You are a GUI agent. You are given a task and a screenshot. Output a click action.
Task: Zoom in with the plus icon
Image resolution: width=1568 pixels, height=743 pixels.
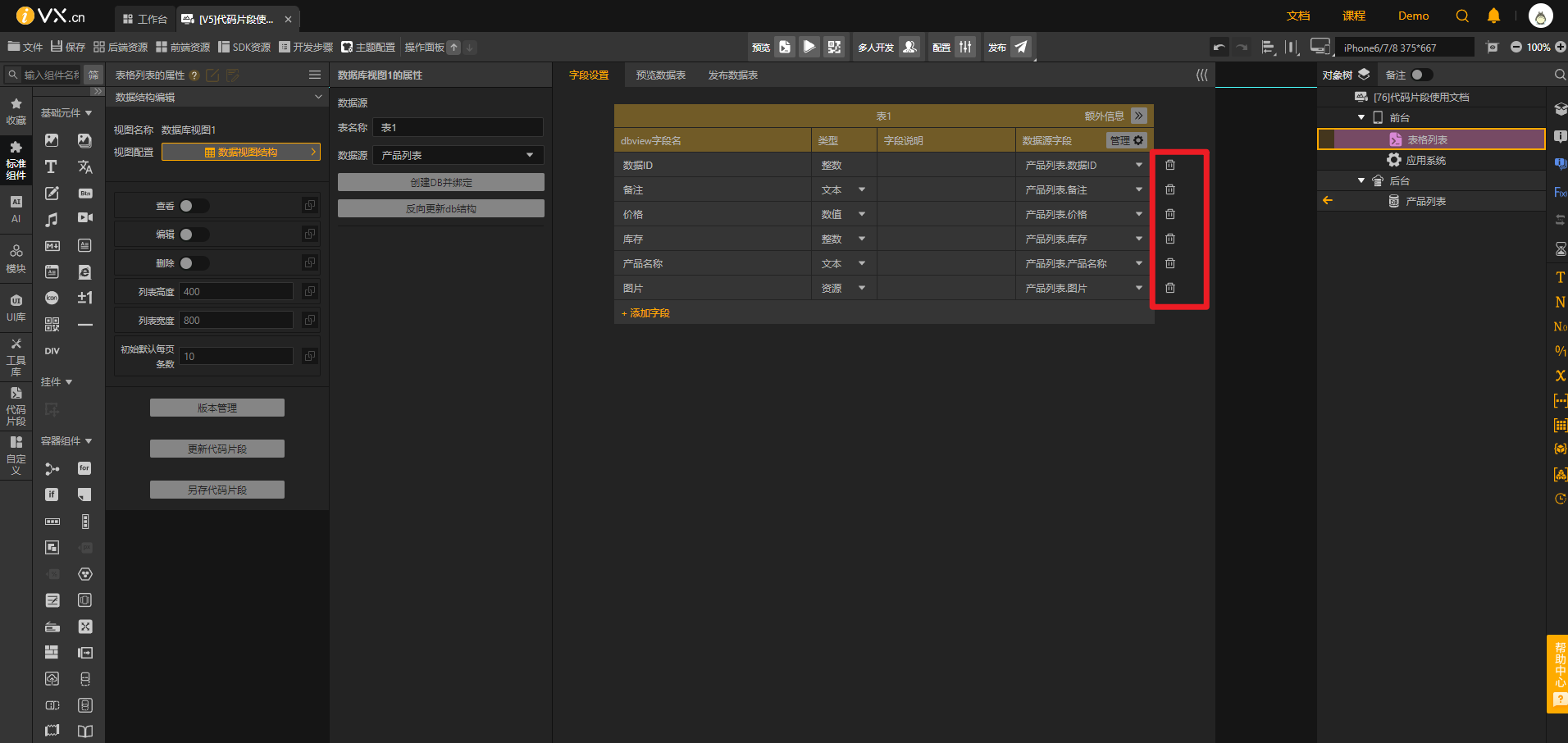(1561, 48)
